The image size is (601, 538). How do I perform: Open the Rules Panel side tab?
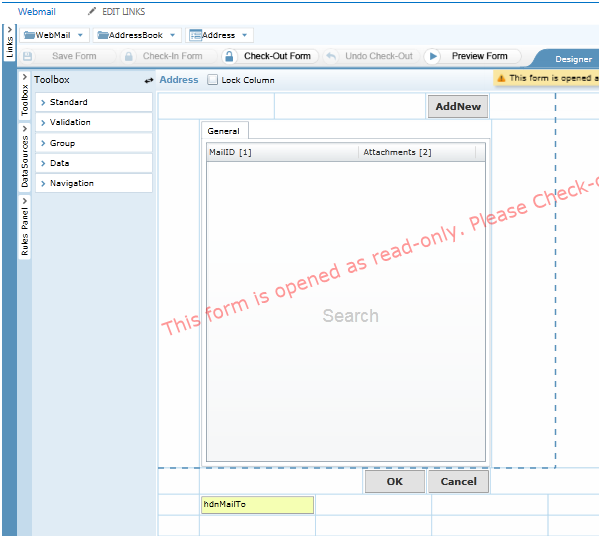[25, 227]
